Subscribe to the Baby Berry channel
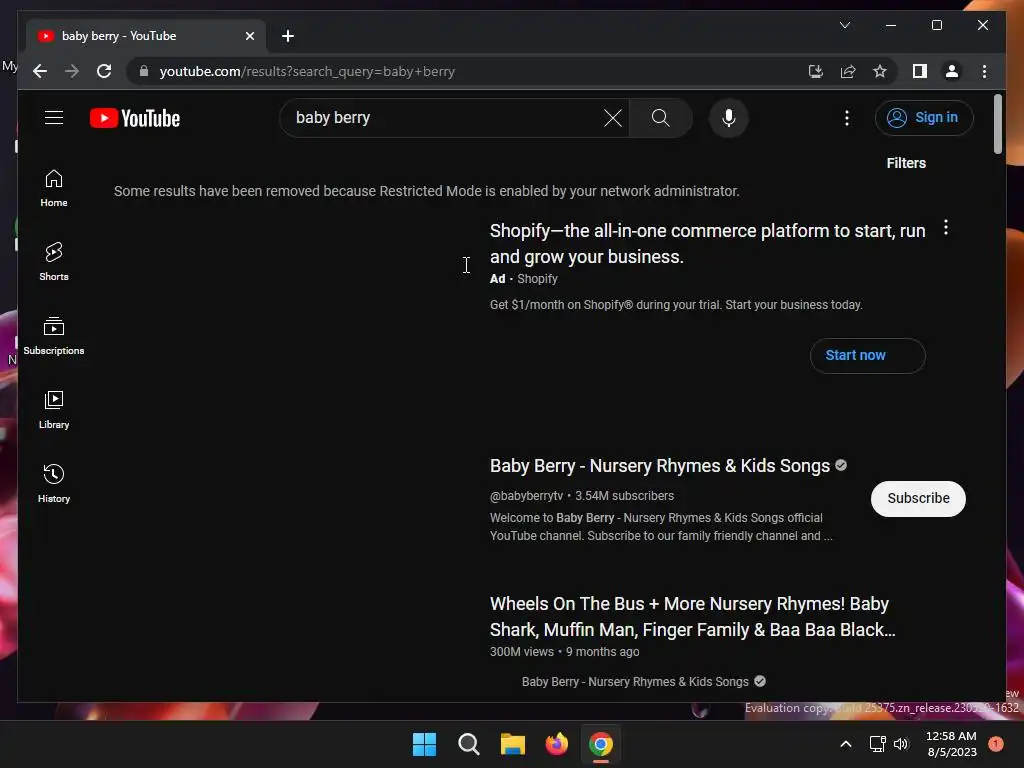This screenshot has width=1024, height=768. click(918, 498)
